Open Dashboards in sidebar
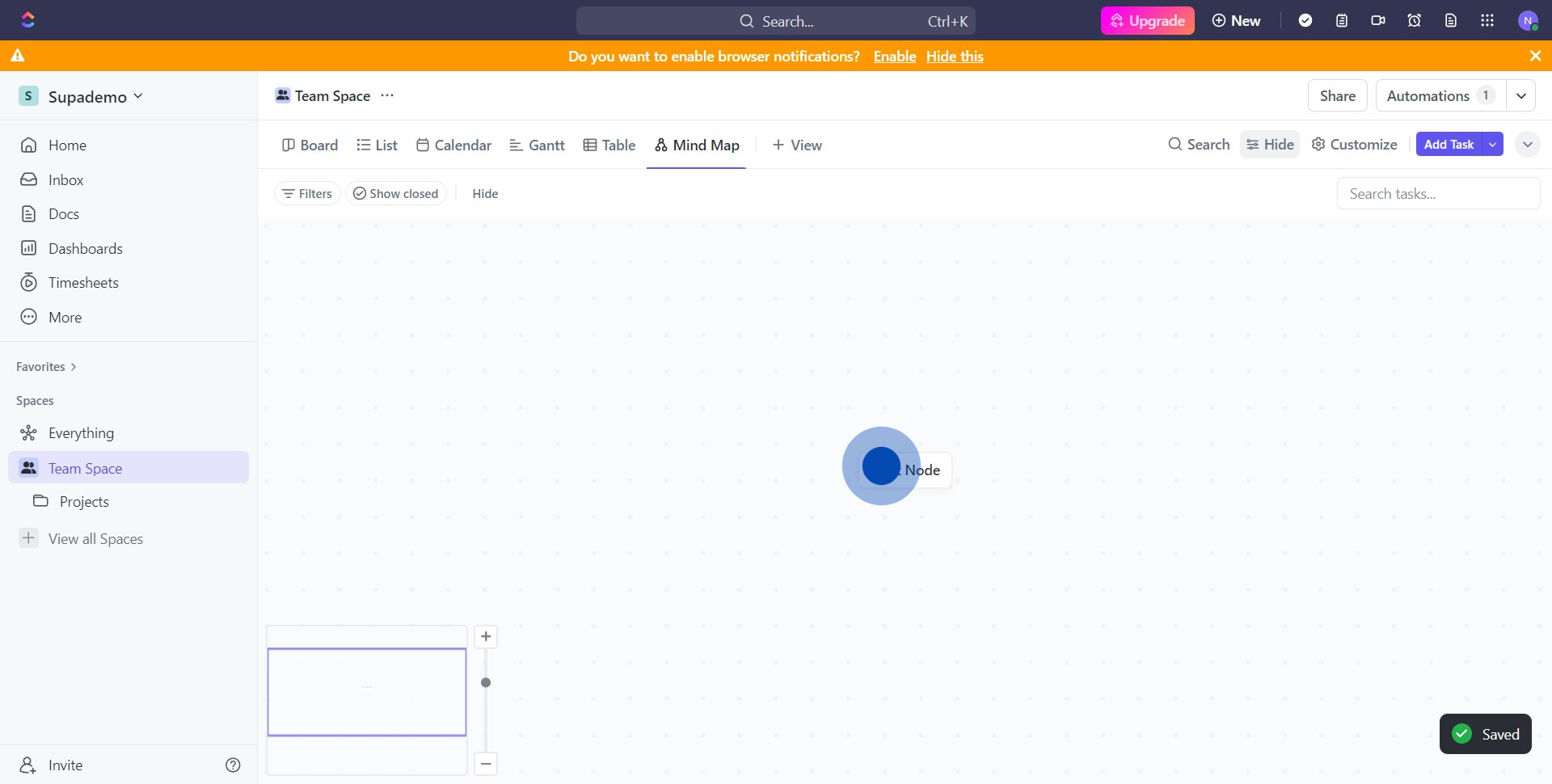 (129, 248)
